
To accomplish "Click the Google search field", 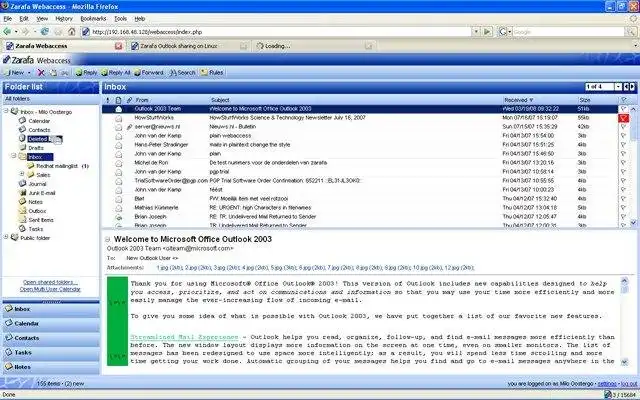I will click(x=568, y=31).
